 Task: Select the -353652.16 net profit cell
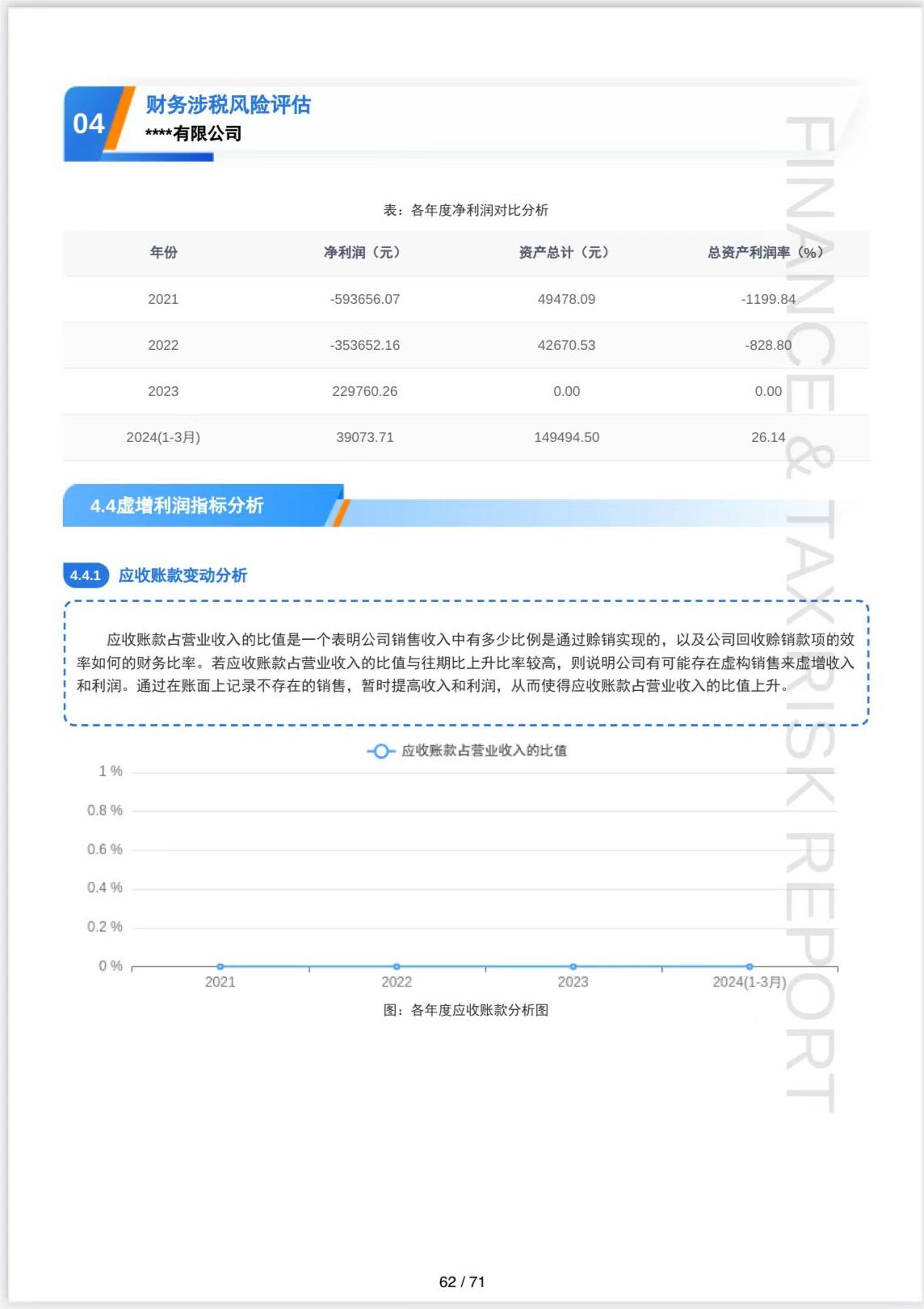coord(365,345)
